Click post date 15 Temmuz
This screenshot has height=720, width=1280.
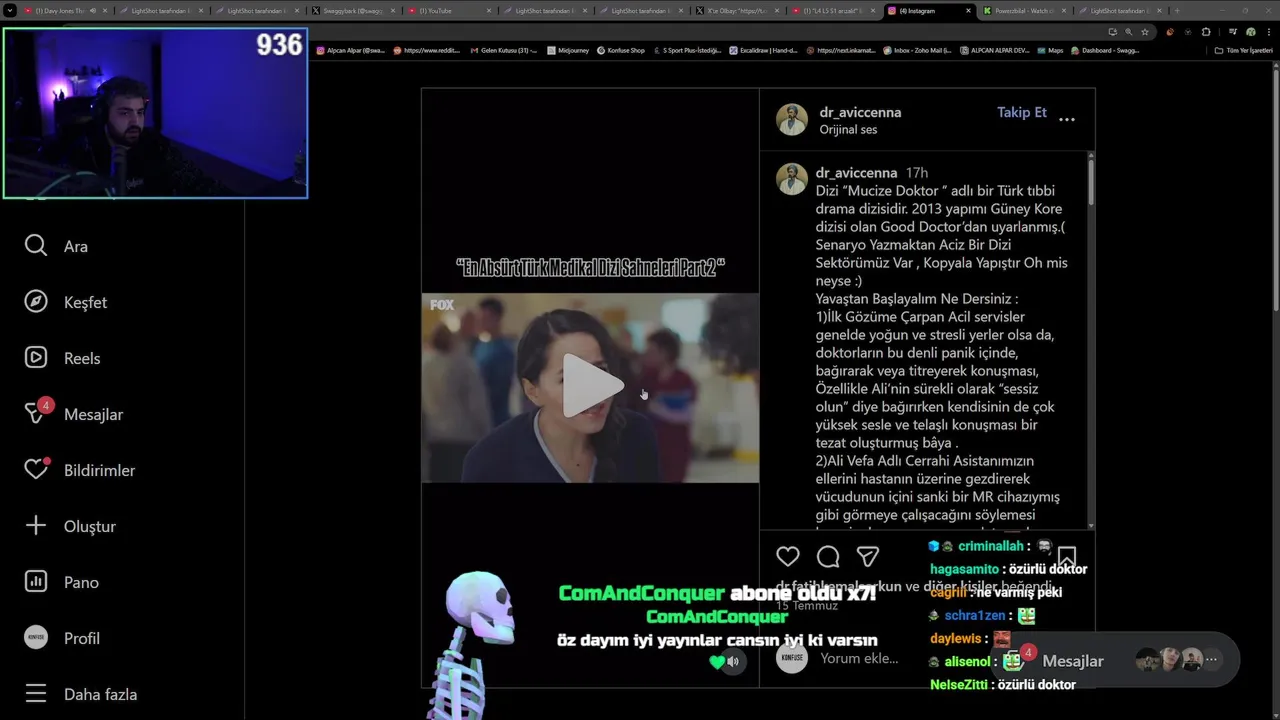pyautogui.click(x=807, y=606)
